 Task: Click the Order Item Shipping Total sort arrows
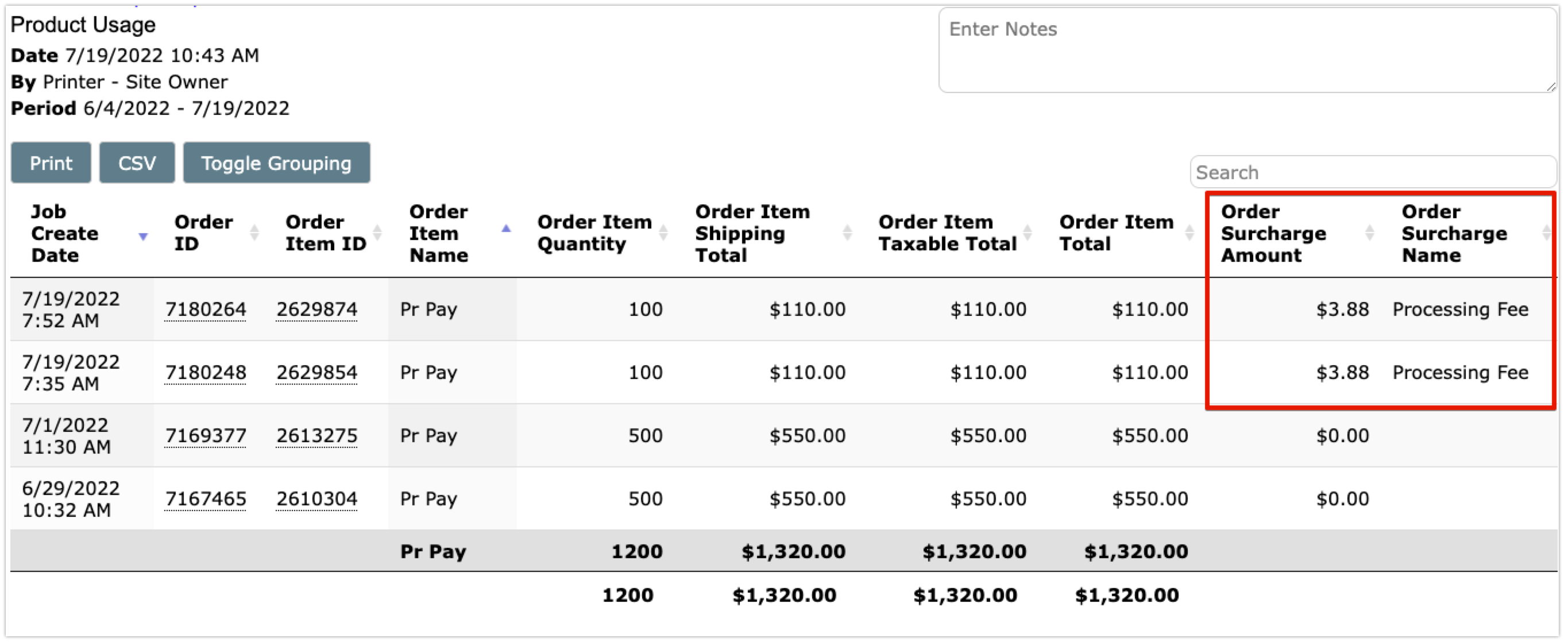847,233
